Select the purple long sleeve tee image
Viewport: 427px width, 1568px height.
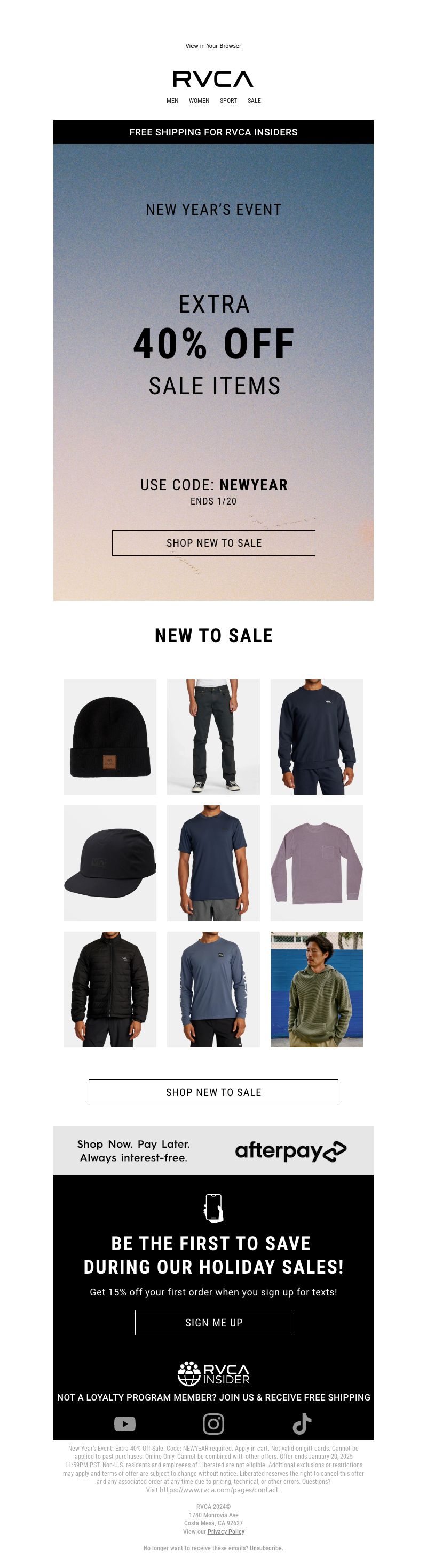(317, 863)
